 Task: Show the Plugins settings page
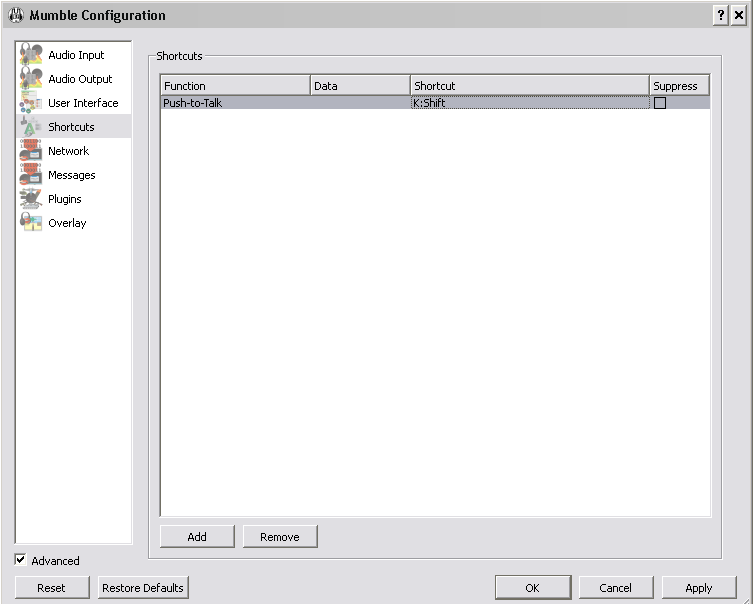click(x=74, y=198)
